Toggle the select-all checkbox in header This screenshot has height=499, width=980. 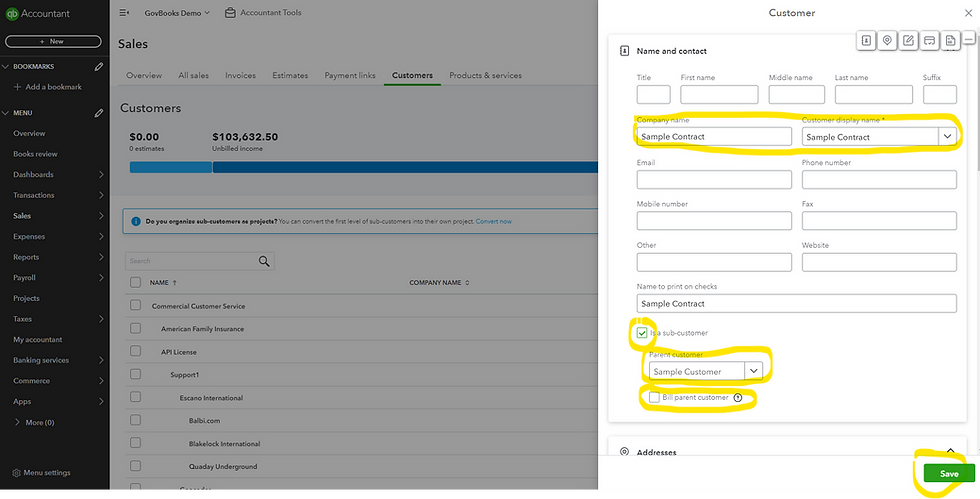click(136, 283)
